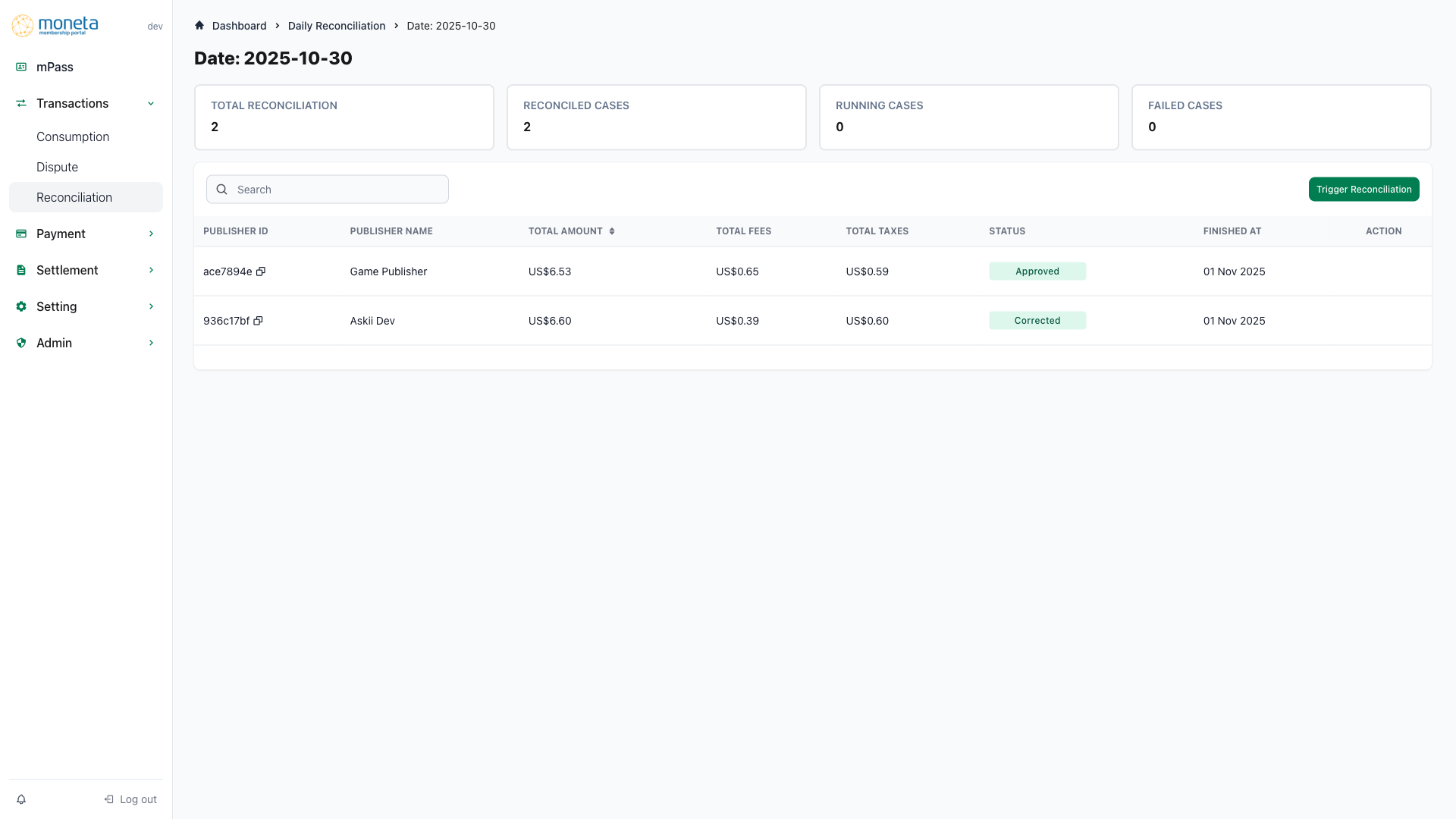
Task: Select the mPass sidebar icon
Action: (20, 67)
